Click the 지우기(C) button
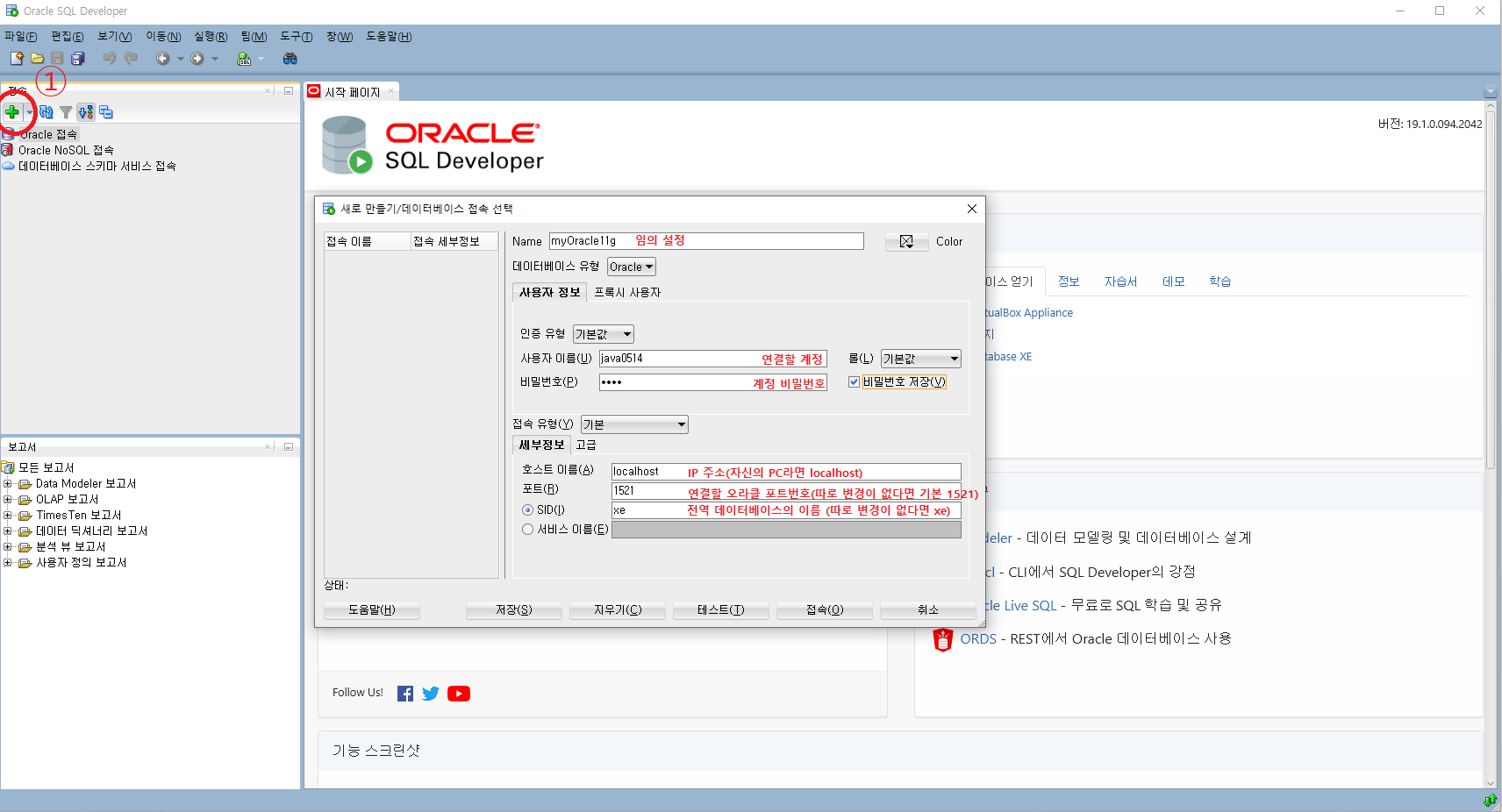 coord(618,610)
